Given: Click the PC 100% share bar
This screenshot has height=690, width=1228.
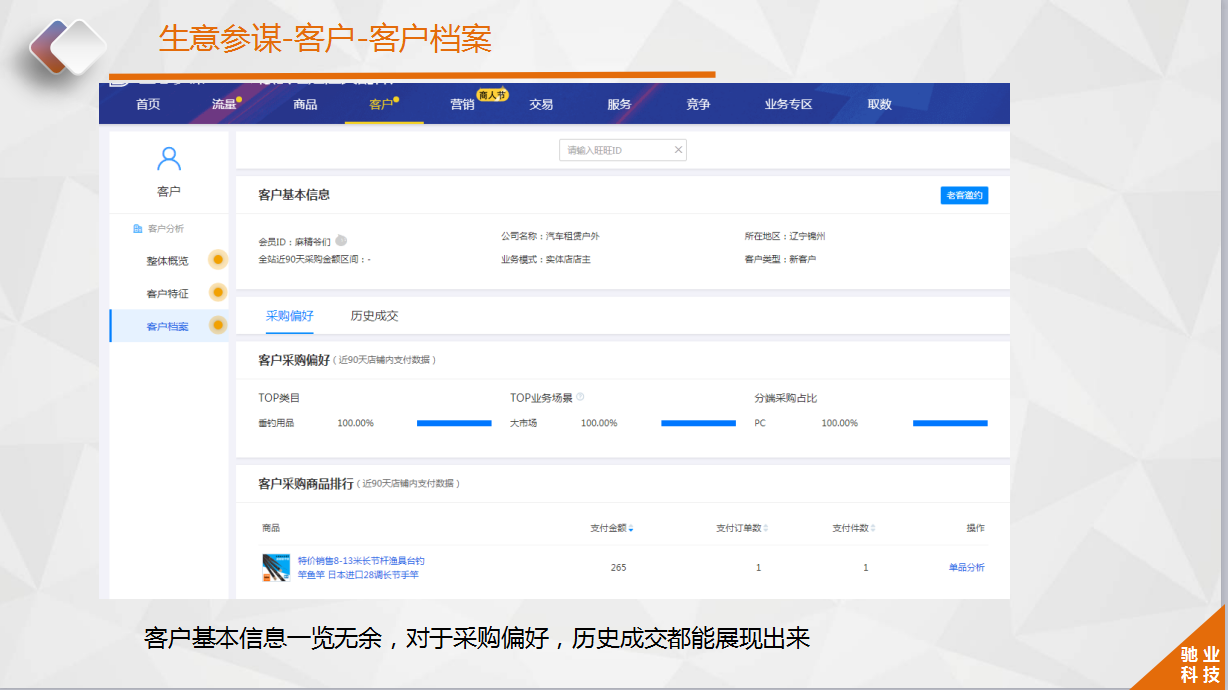Looking at the screenshot, I should tap(950, 423).
